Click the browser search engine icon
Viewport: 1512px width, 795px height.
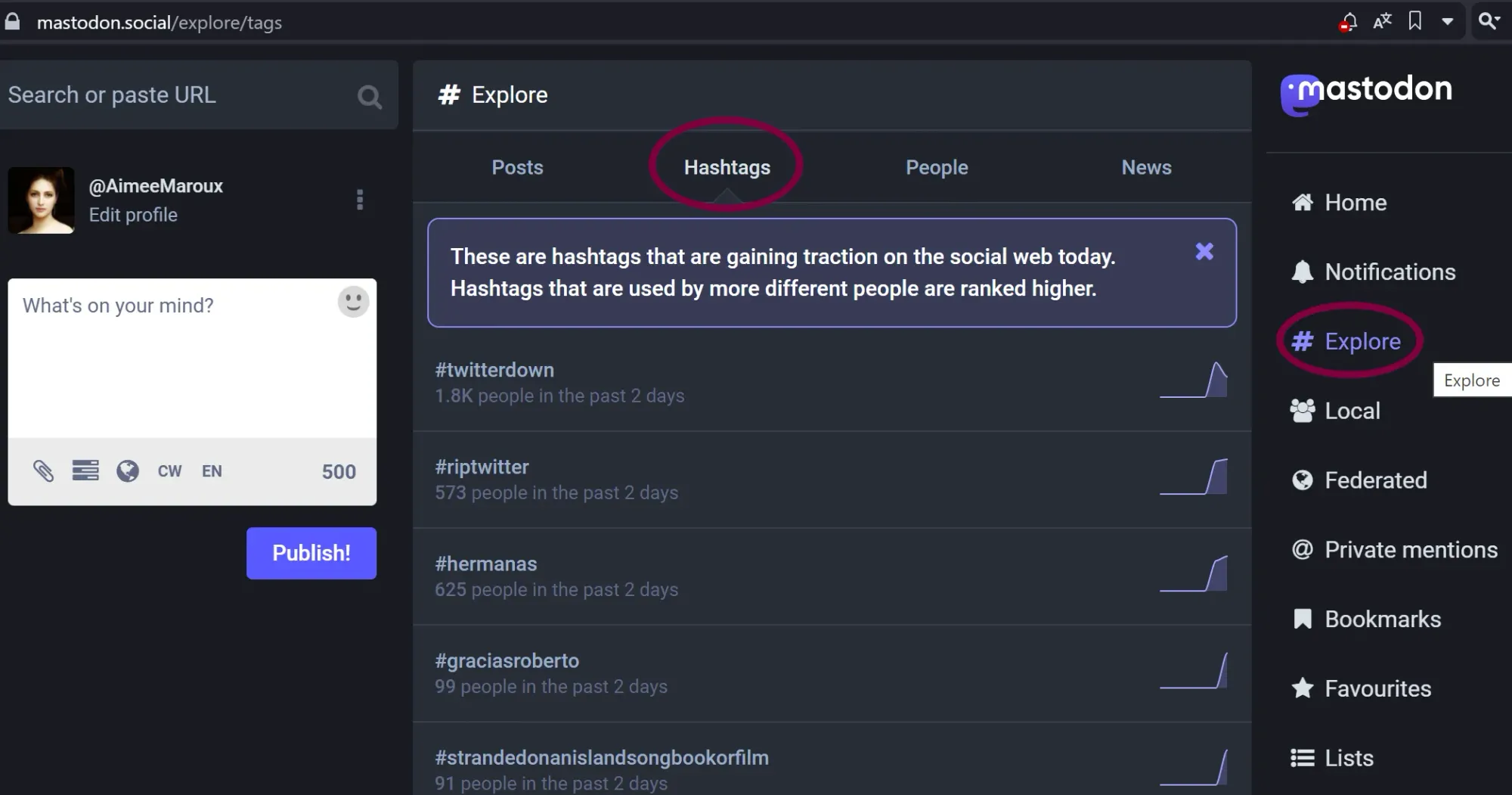coord(1489,21)
